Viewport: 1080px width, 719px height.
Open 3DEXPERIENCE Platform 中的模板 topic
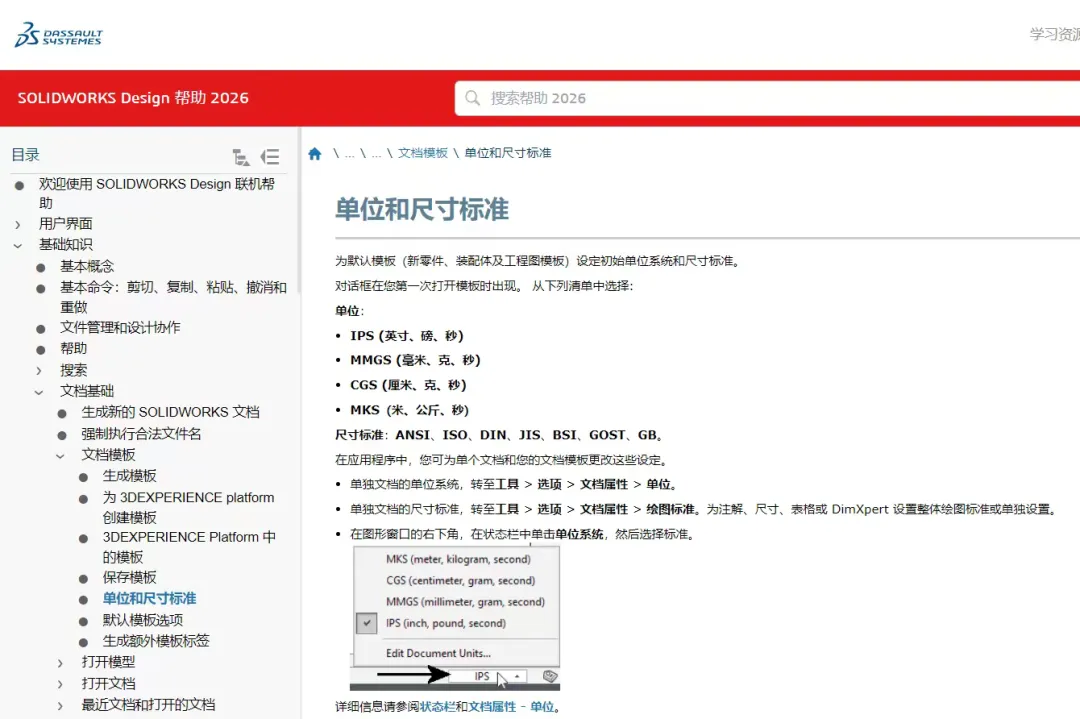[x=189, y=547]
